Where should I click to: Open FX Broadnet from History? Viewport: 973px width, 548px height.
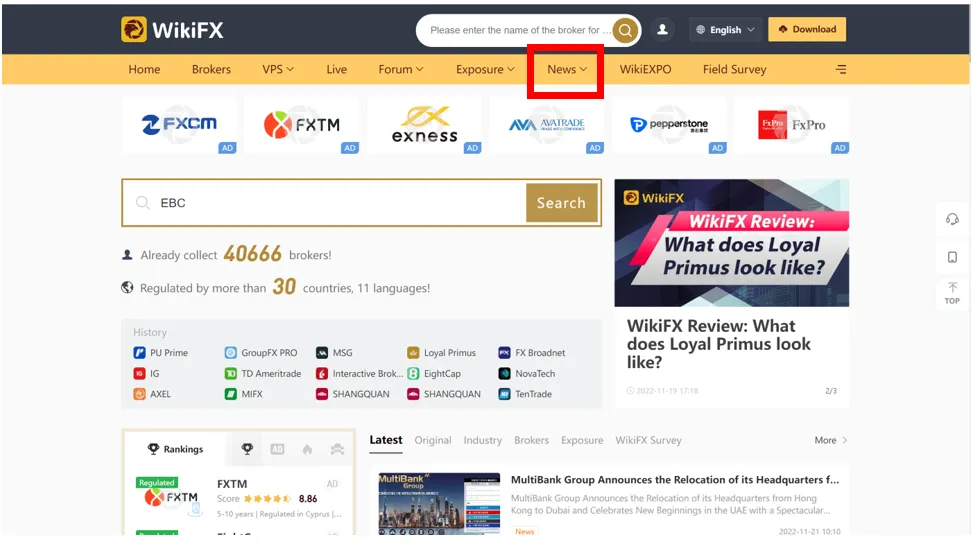point(532,353)
